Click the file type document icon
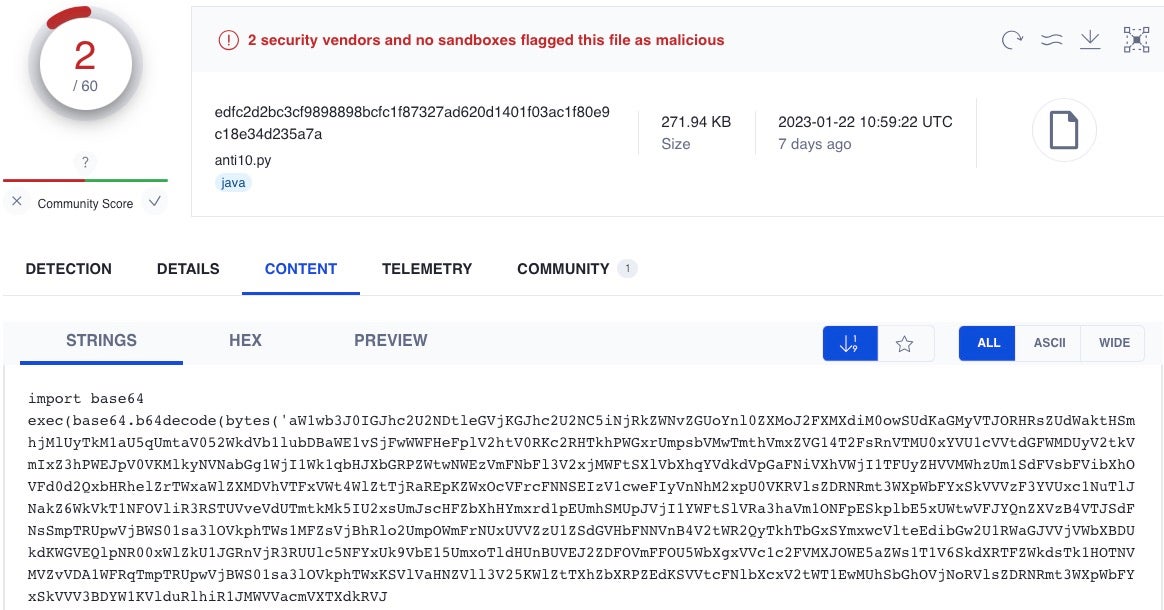Screen dimensions: 1164x610 [x=1064, y=130]
